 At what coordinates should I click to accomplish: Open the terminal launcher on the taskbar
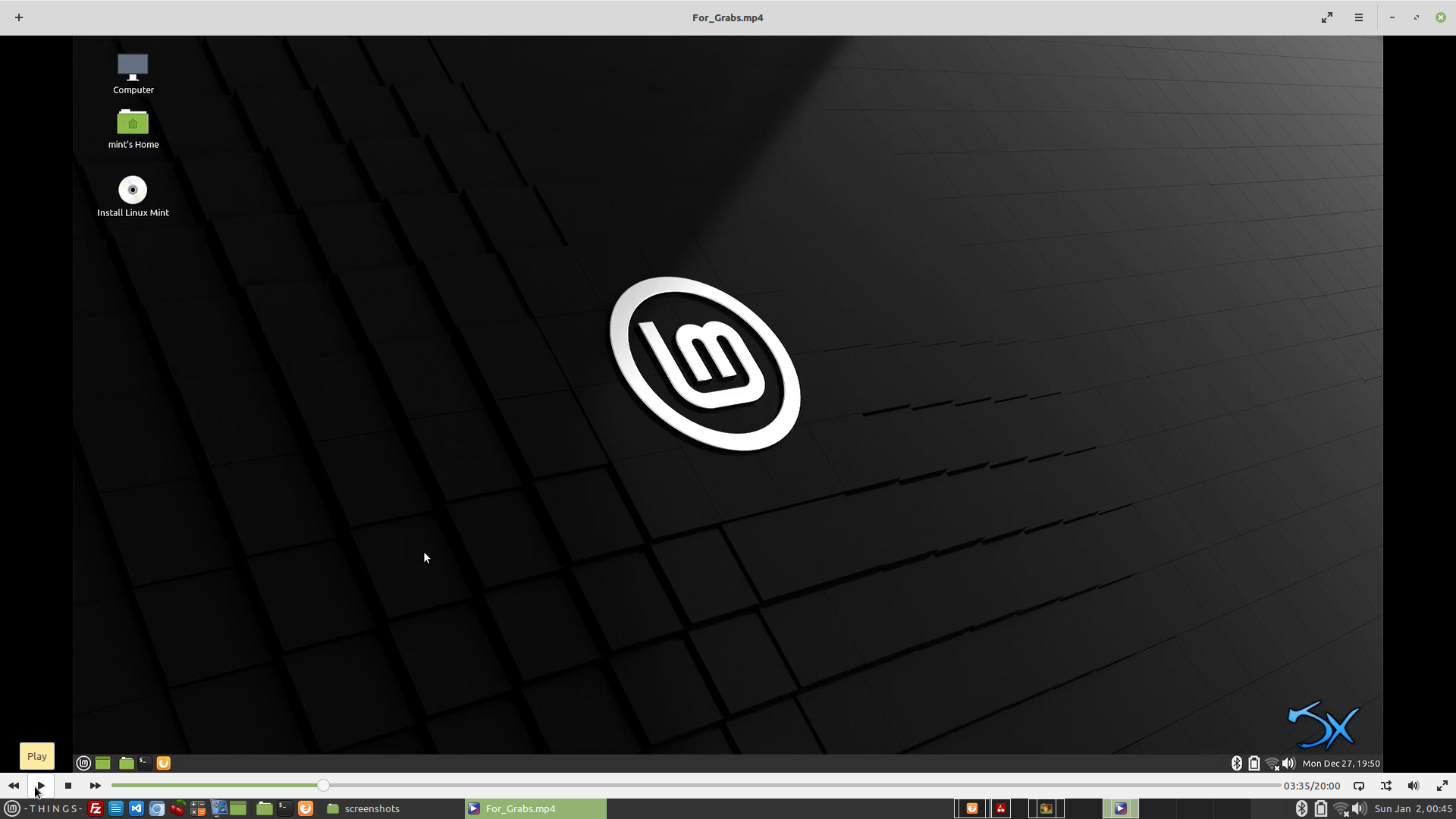[284, 808]
